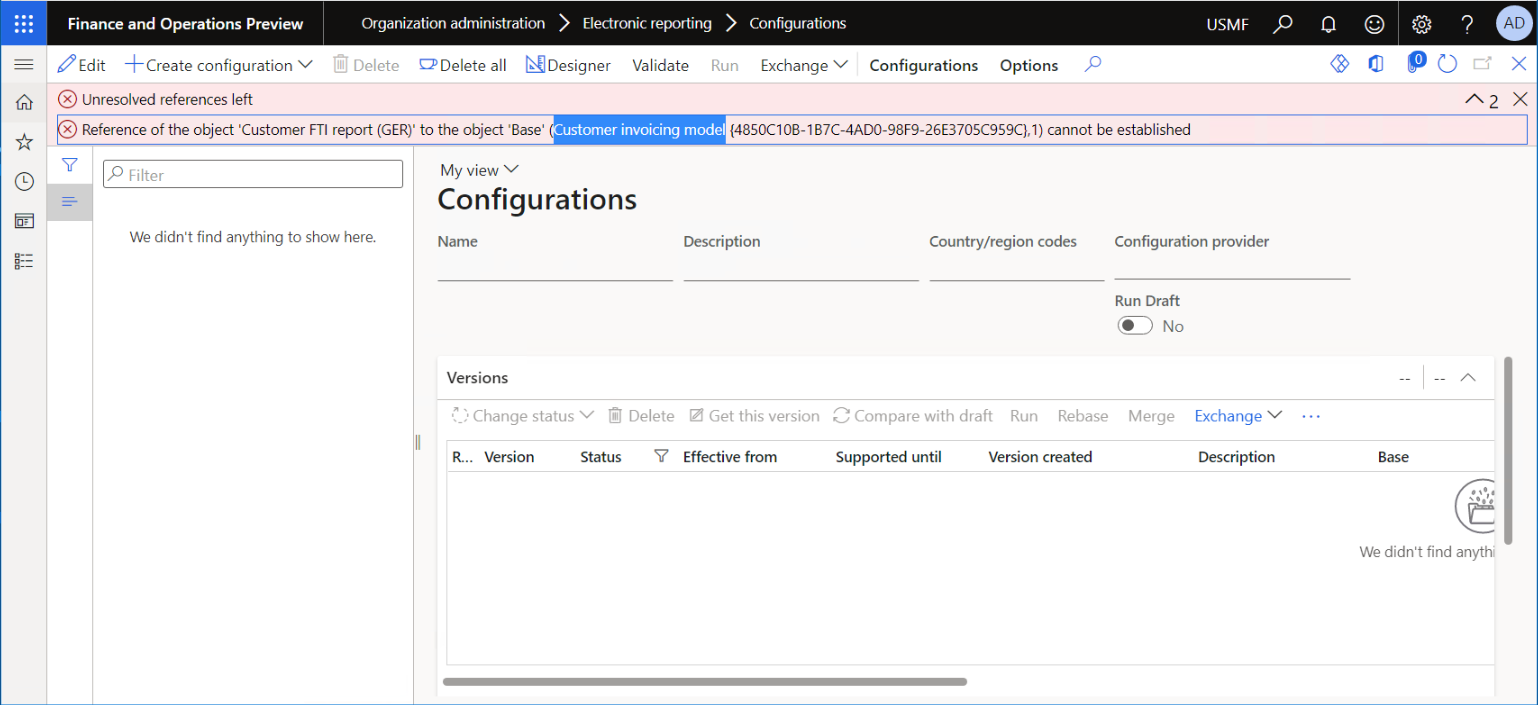
Task: Refresh the page with the refresh icon
Action: point(1447,63)
